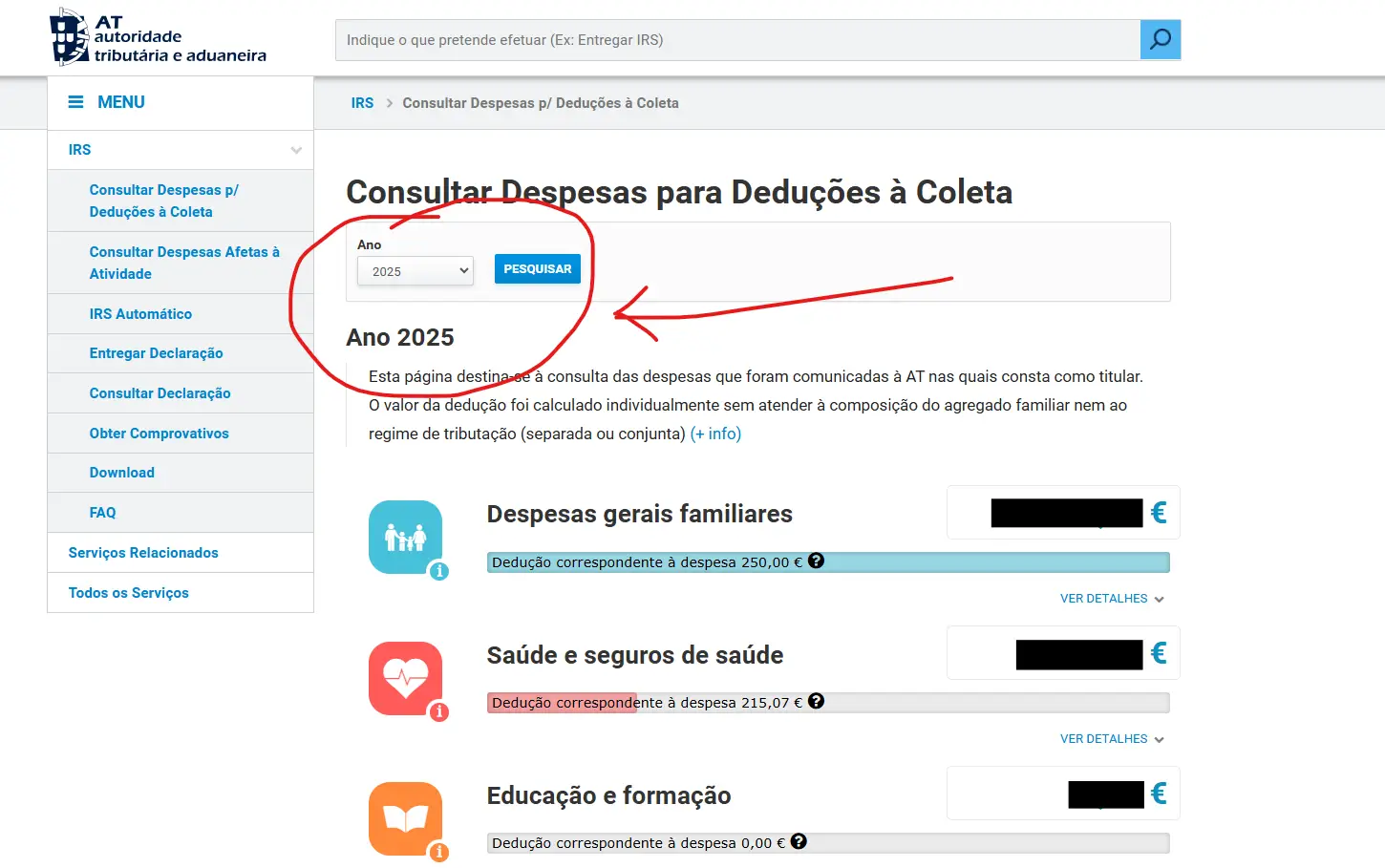Click the info badge on the education icon
Screen dimensions: 1385x868
(438, 851)
